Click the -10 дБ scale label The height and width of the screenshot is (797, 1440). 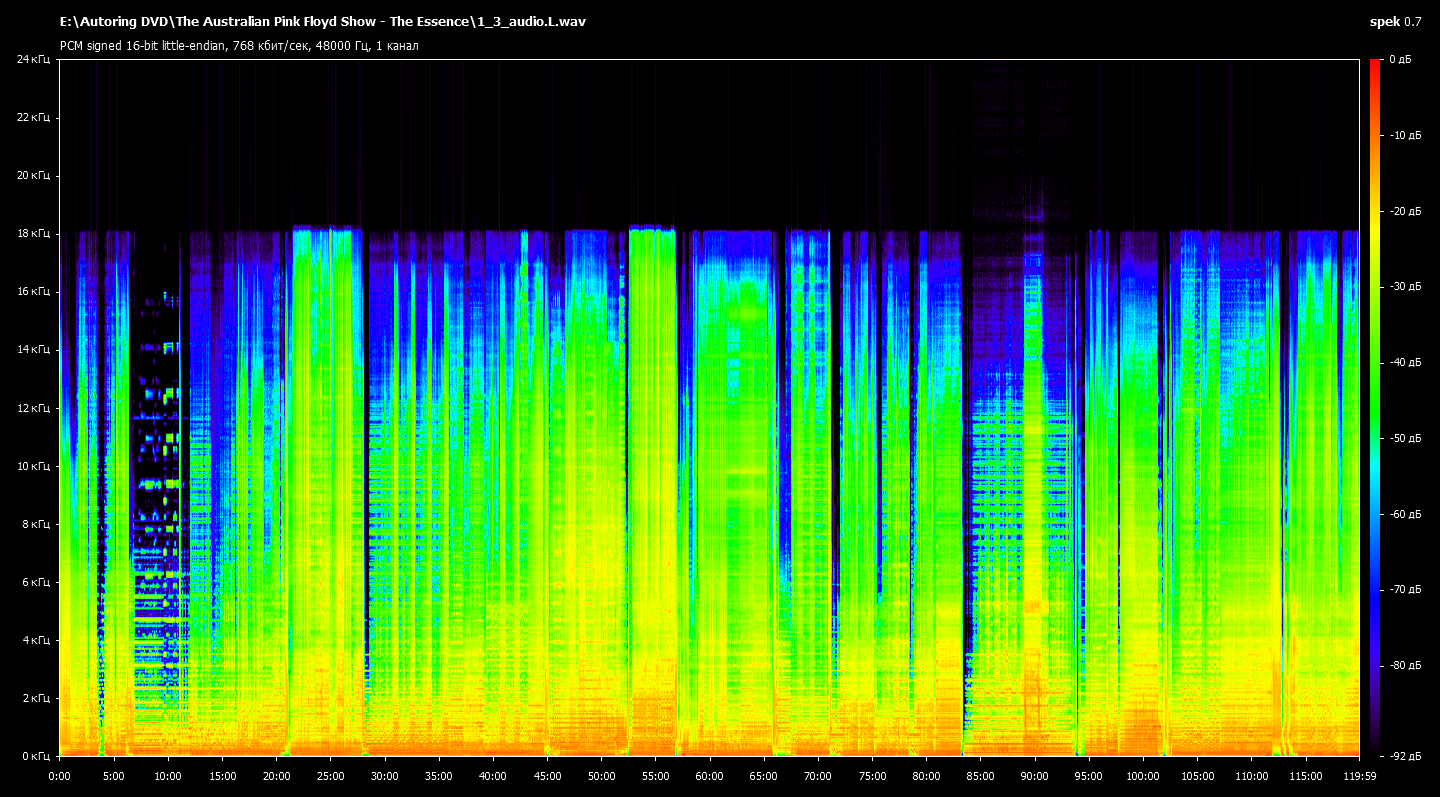(1403, 135)
